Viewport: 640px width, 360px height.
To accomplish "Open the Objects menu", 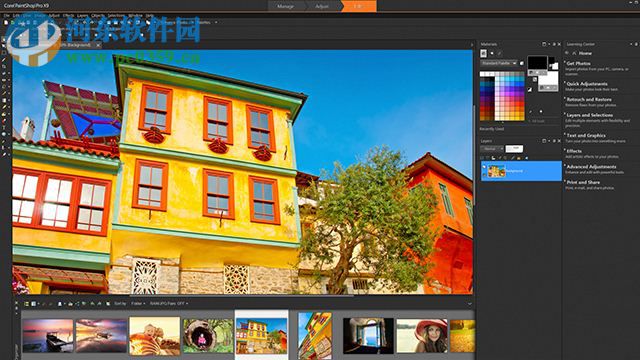I will click(x=98, y=16).
